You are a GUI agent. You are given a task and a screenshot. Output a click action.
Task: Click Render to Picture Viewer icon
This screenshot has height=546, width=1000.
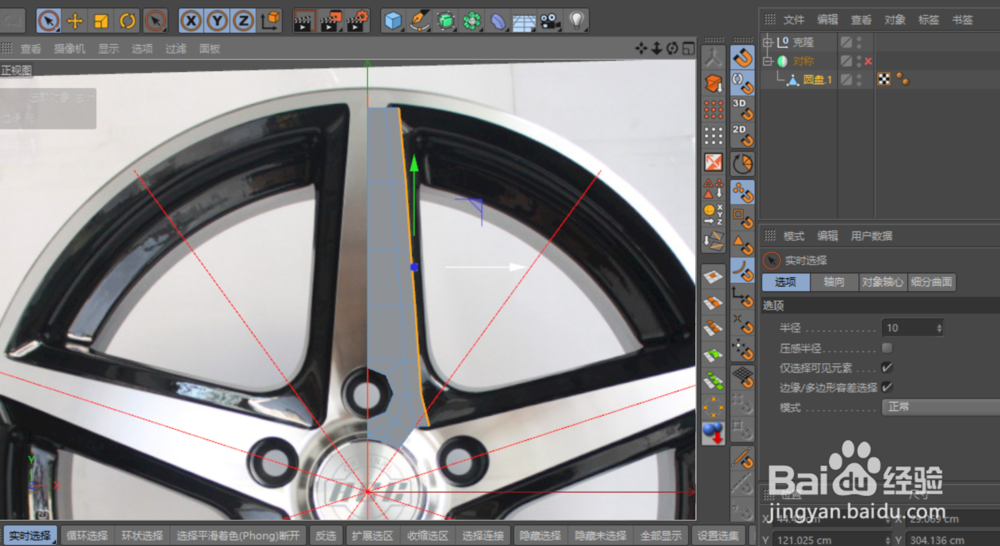coord(331,21)
